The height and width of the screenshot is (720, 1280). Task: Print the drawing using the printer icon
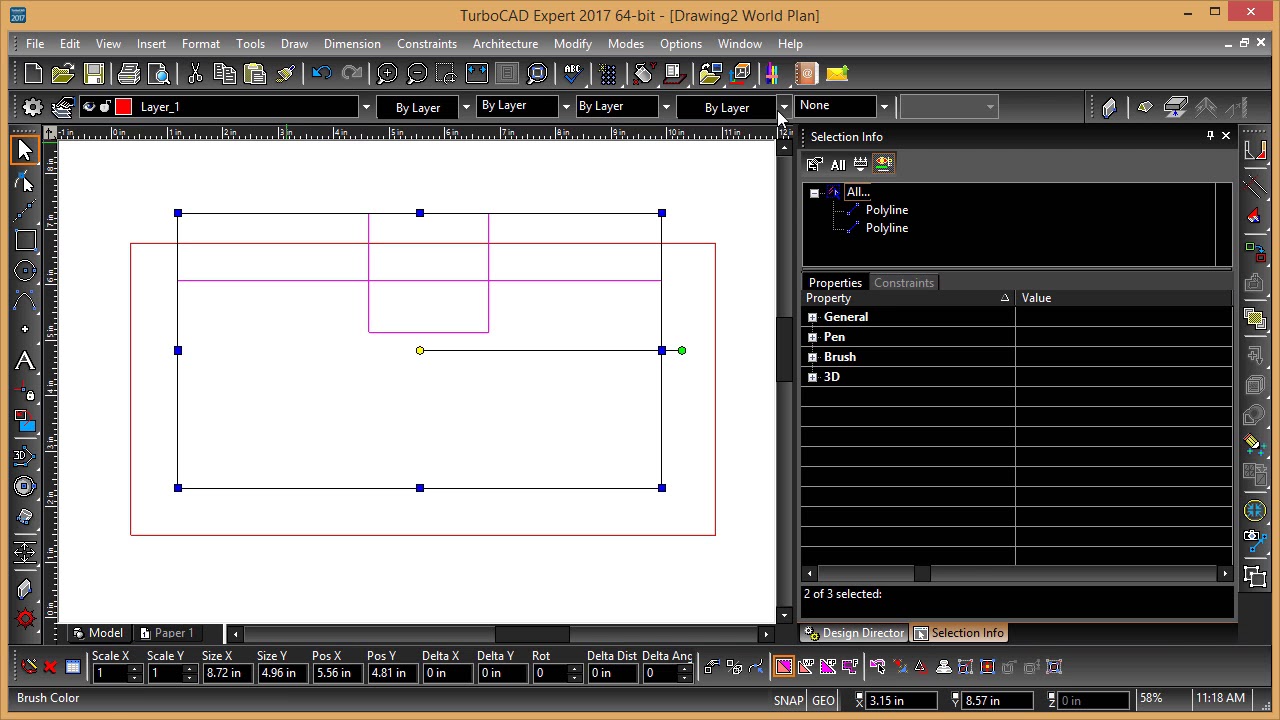point(128,73)
